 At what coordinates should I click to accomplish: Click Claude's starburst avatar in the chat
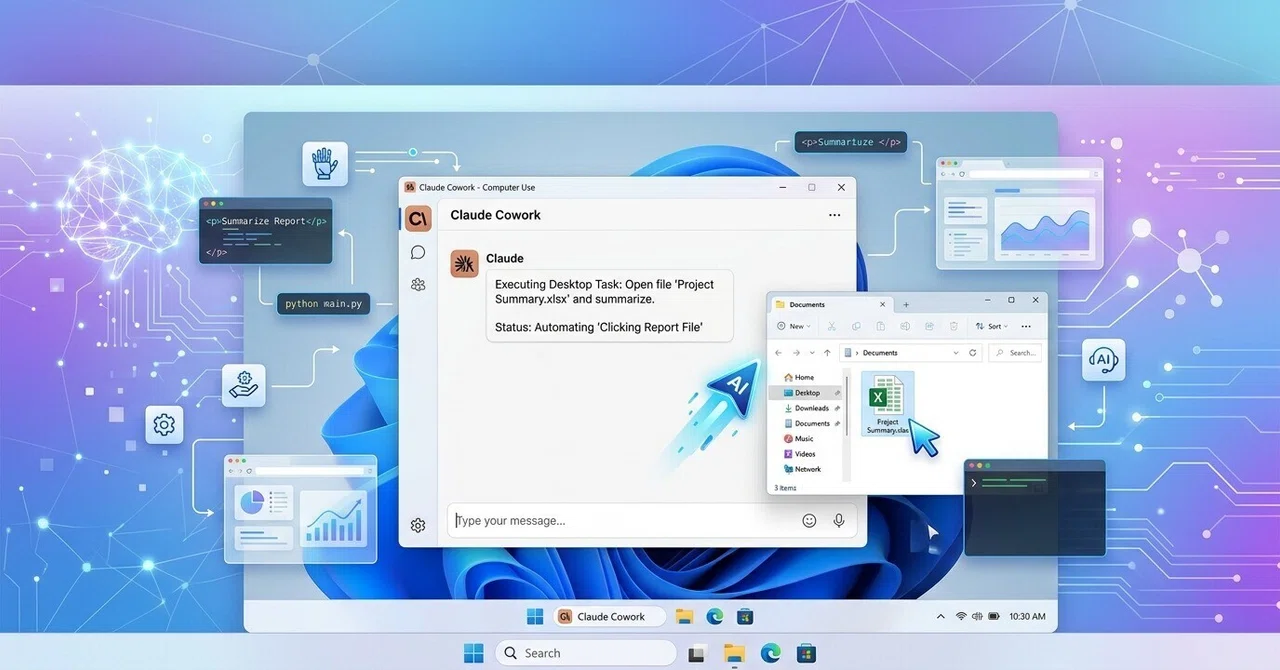[x=464, y=263]
